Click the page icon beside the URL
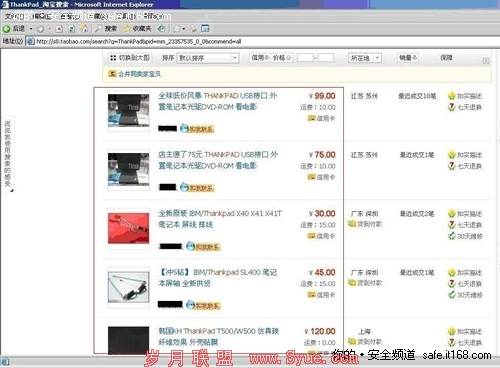 (x=30, y=41)
